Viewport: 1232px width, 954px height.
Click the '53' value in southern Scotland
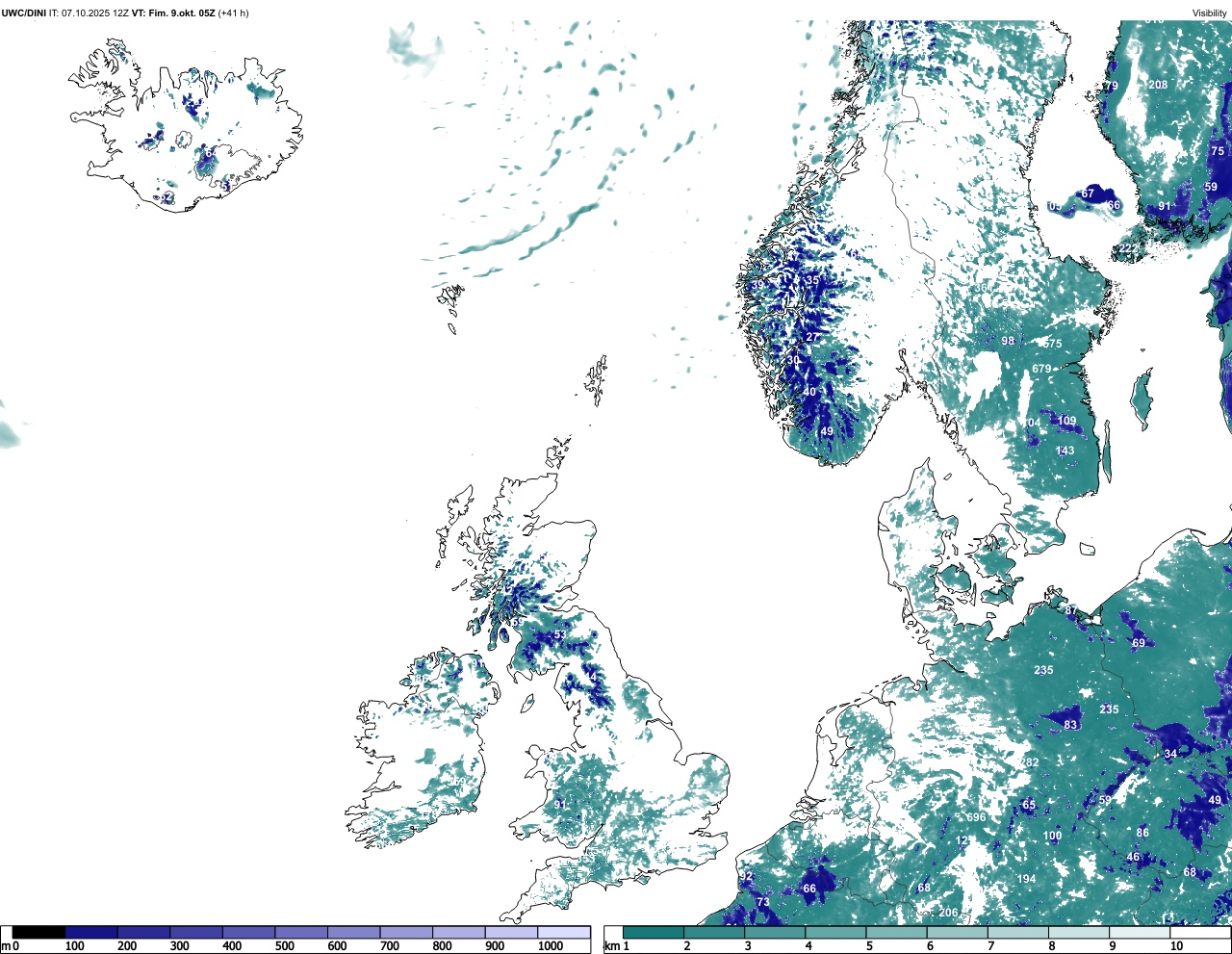pos(559,634)
